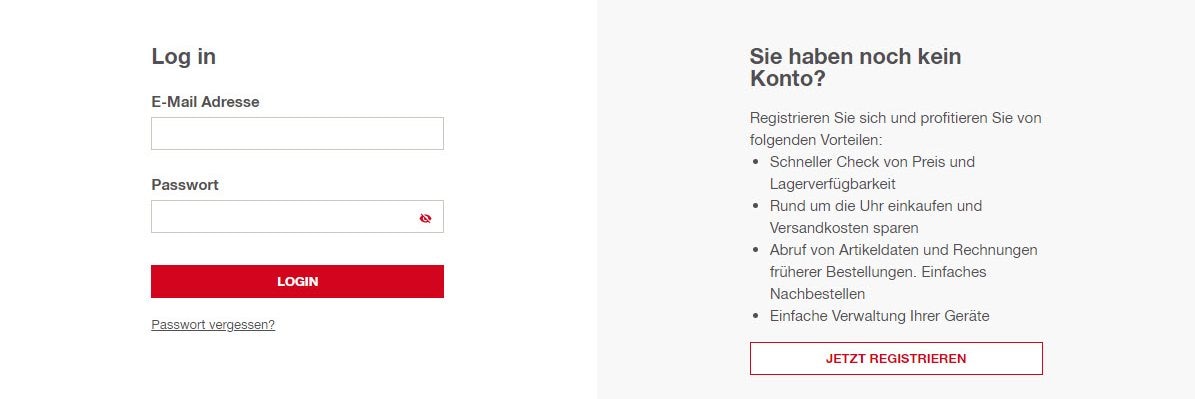Image resolution: width=1195 pixels, height=399 pixels.
Task: Click the früherer Bestellungen. Einfaches text
Action: pyautogui.click(x=878, y=272)
